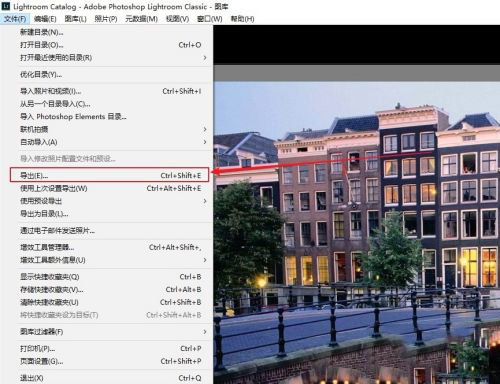Select 通过电子邮件发送照片... item
Viewport: 500px width, 384px height.
click(x=107, y=230)
